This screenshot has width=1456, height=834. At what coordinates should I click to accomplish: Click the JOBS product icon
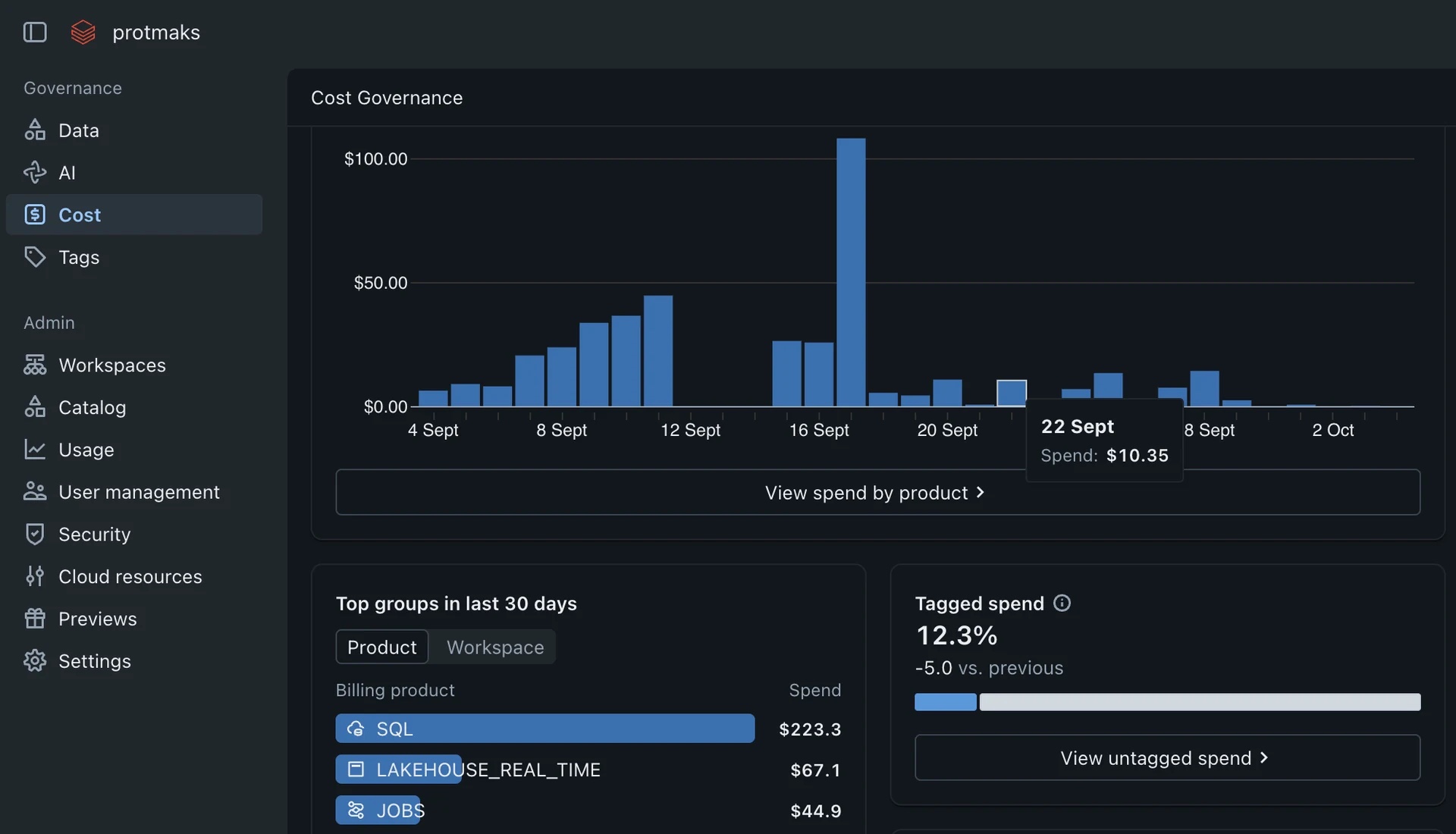point(356,810)
